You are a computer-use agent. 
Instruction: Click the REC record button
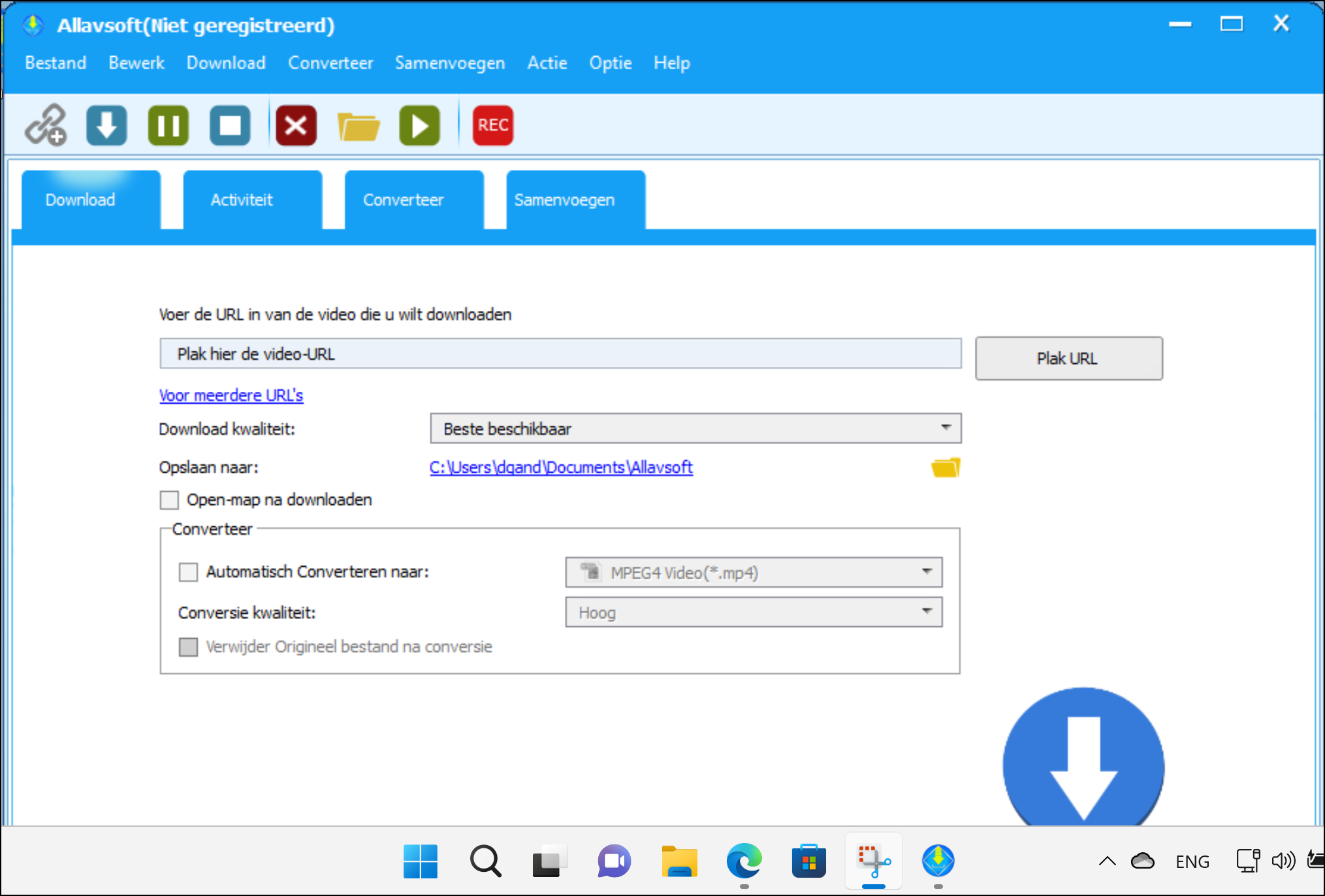(x=494, y=125)
